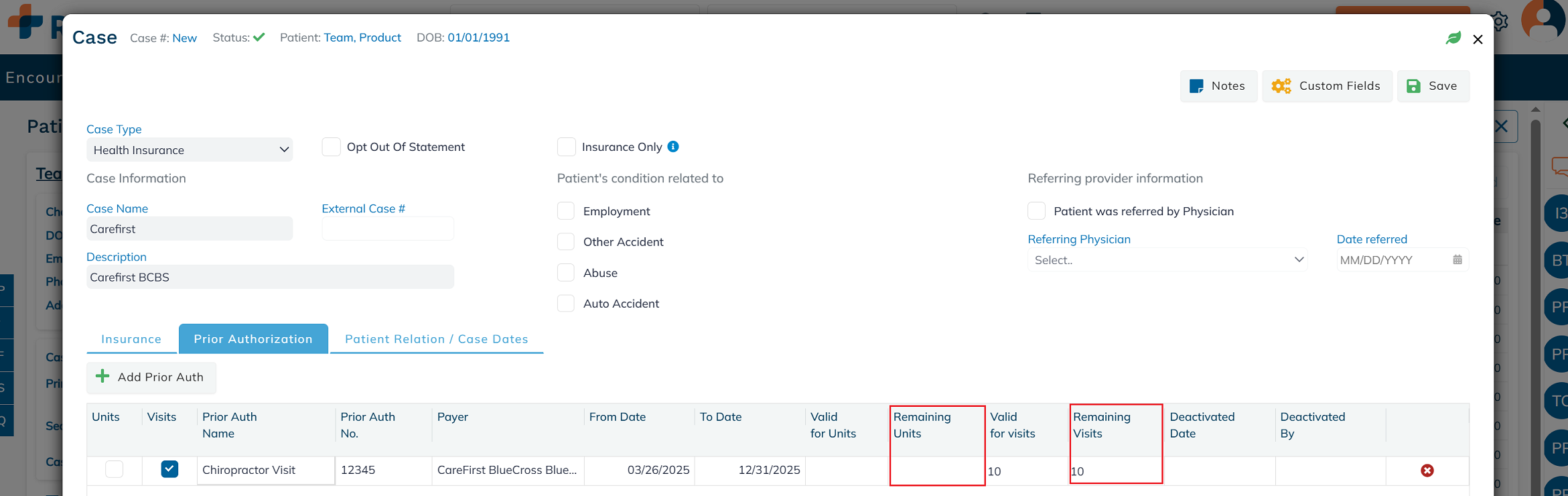Open Custom Fields settings
1568x496 pixels.
(x=1326, y=86)
